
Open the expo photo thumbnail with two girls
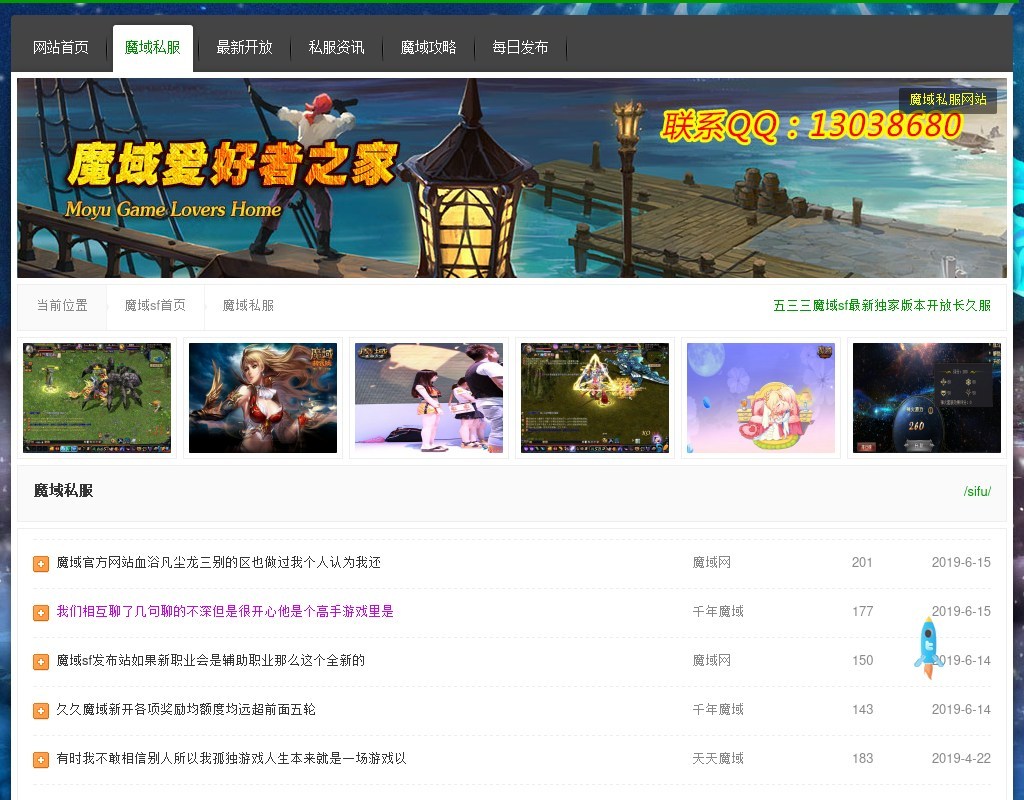pyautogui.click(x=429, y=398)
